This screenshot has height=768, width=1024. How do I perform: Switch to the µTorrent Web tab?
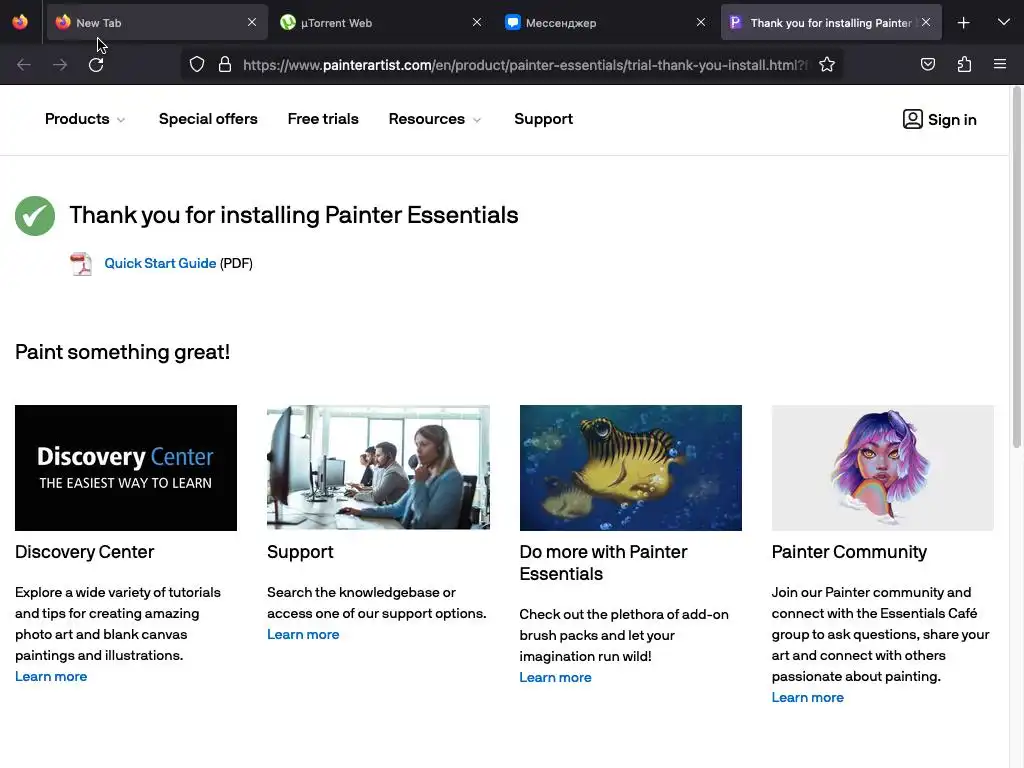coord(370,22)
